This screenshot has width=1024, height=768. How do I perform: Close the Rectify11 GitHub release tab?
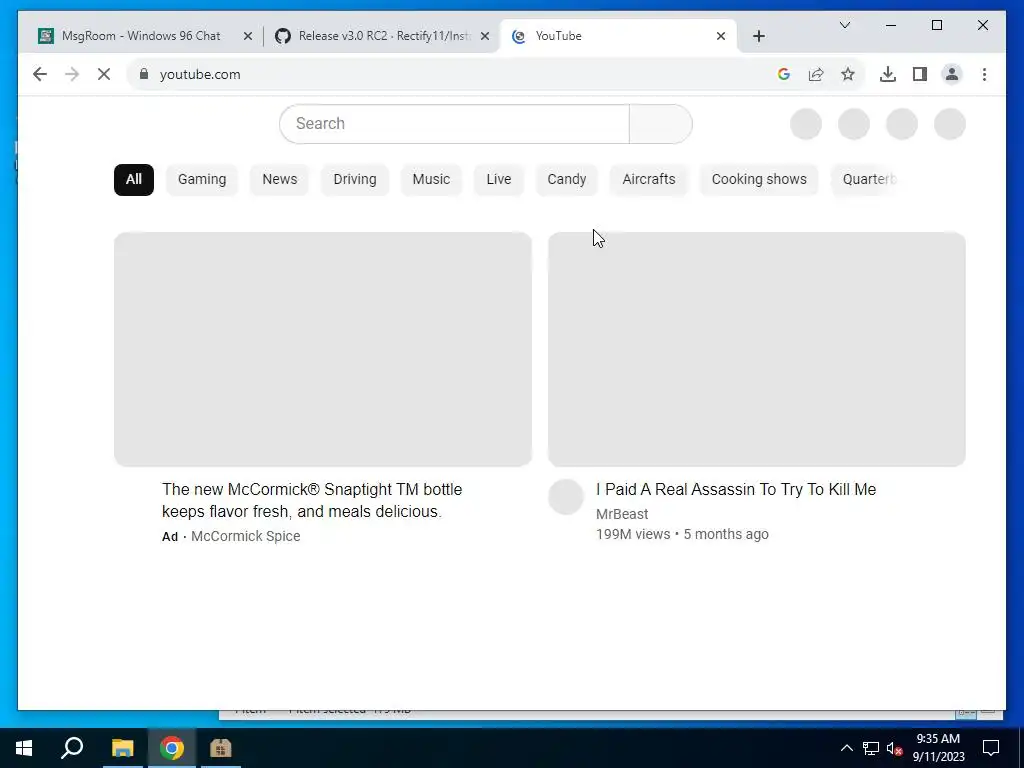(x=485, y=36)
